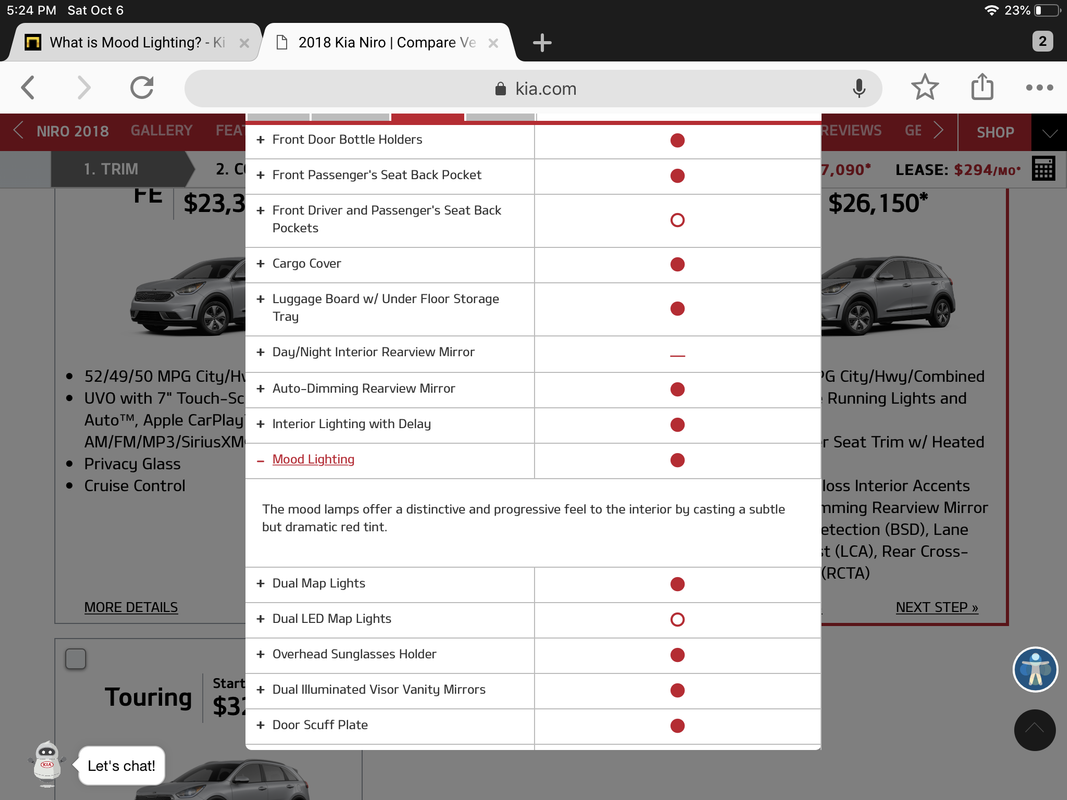Expand Dual LED Map Lights row
The width and height of the screenshot is (1067, 800).
click(x=260, y=618)
